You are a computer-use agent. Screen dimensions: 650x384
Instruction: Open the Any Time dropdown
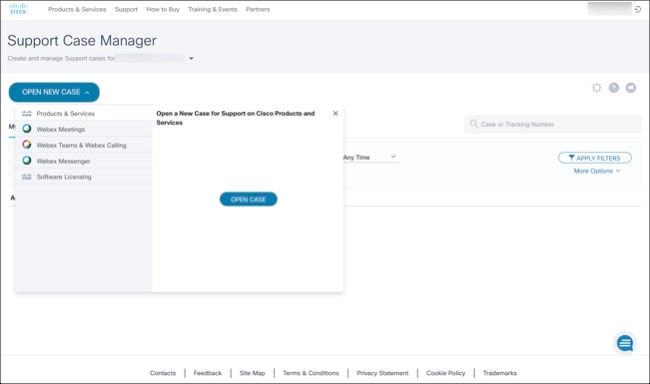click(370, 157)
